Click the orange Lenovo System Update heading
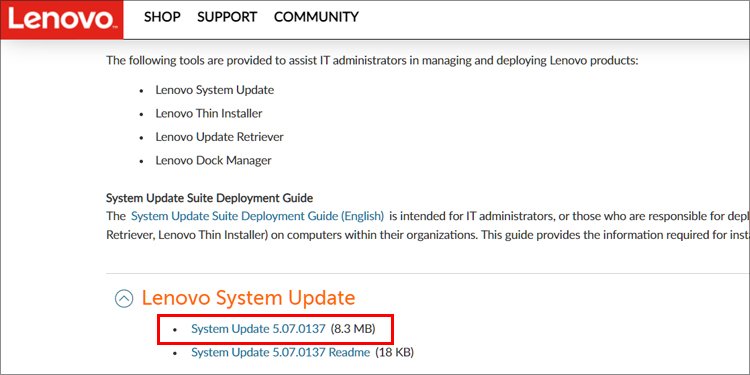The width and height of the screenshot is (750, 375). pos(248,298)
